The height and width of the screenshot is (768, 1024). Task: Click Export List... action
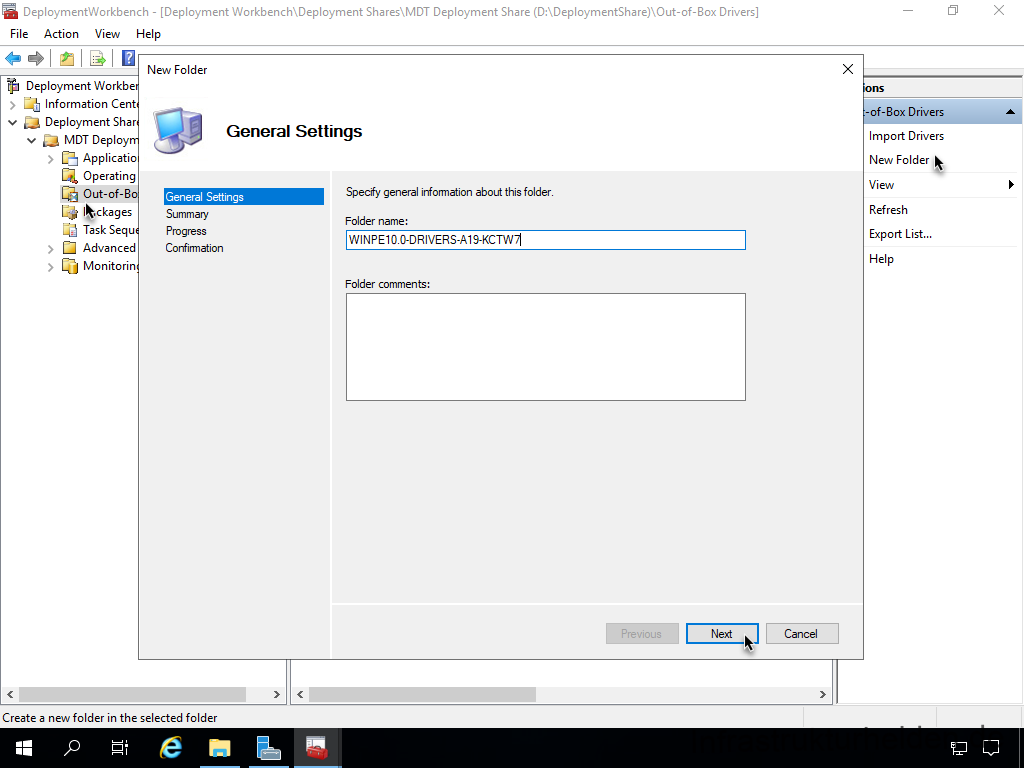point(900,234)
